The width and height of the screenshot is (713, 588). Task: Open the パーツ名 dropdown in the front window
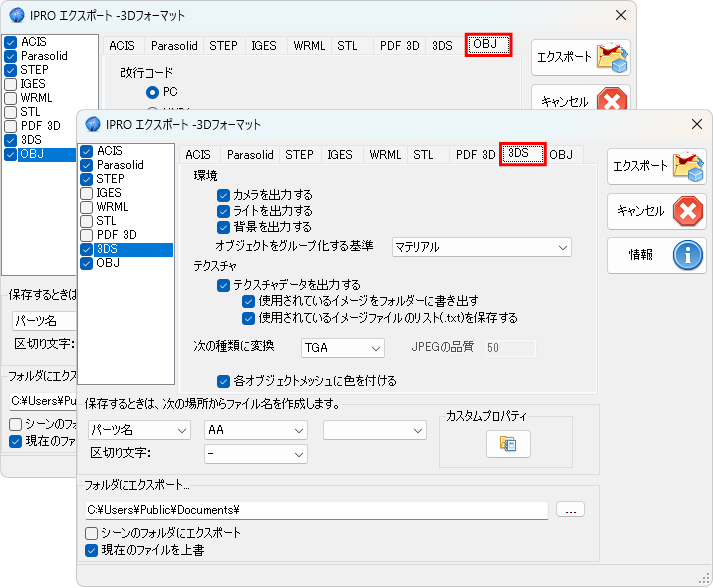tap(139, 430)
